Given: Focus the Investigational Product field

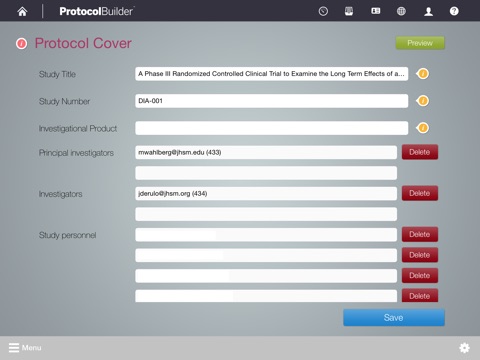Looking at the screenshot, I should pyautogui.click(x=271, y=128).
